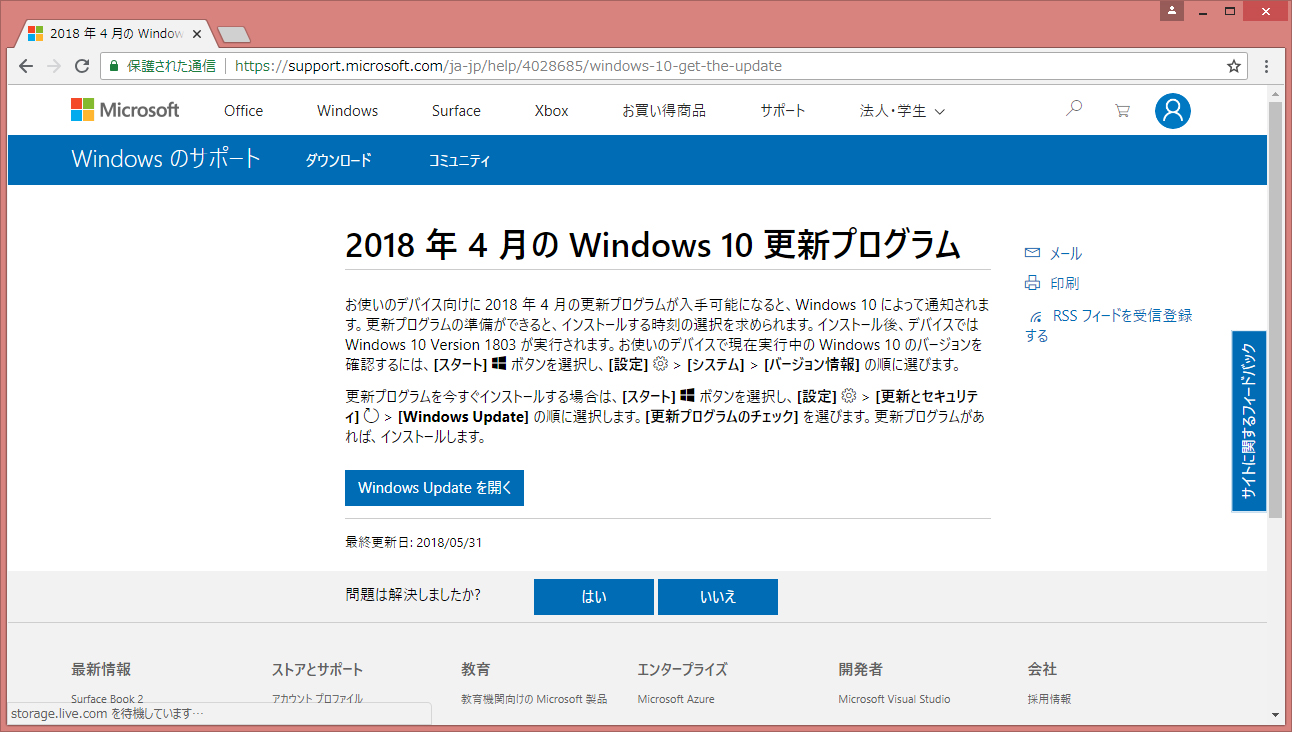This screenshot has width=1292, height=732.
Task: Click the 印刷 link
Action: coord(1064,283)
